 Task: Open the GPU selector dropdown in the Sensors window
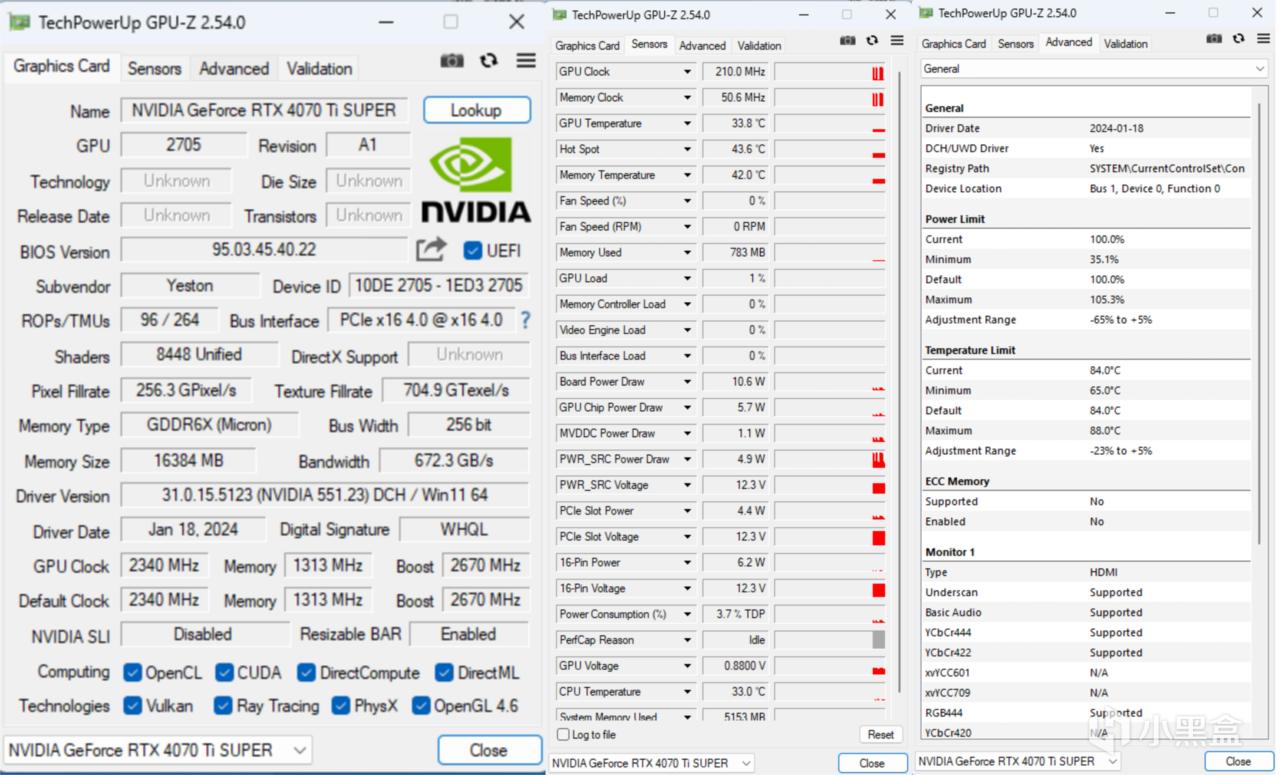tap(651, 763)
